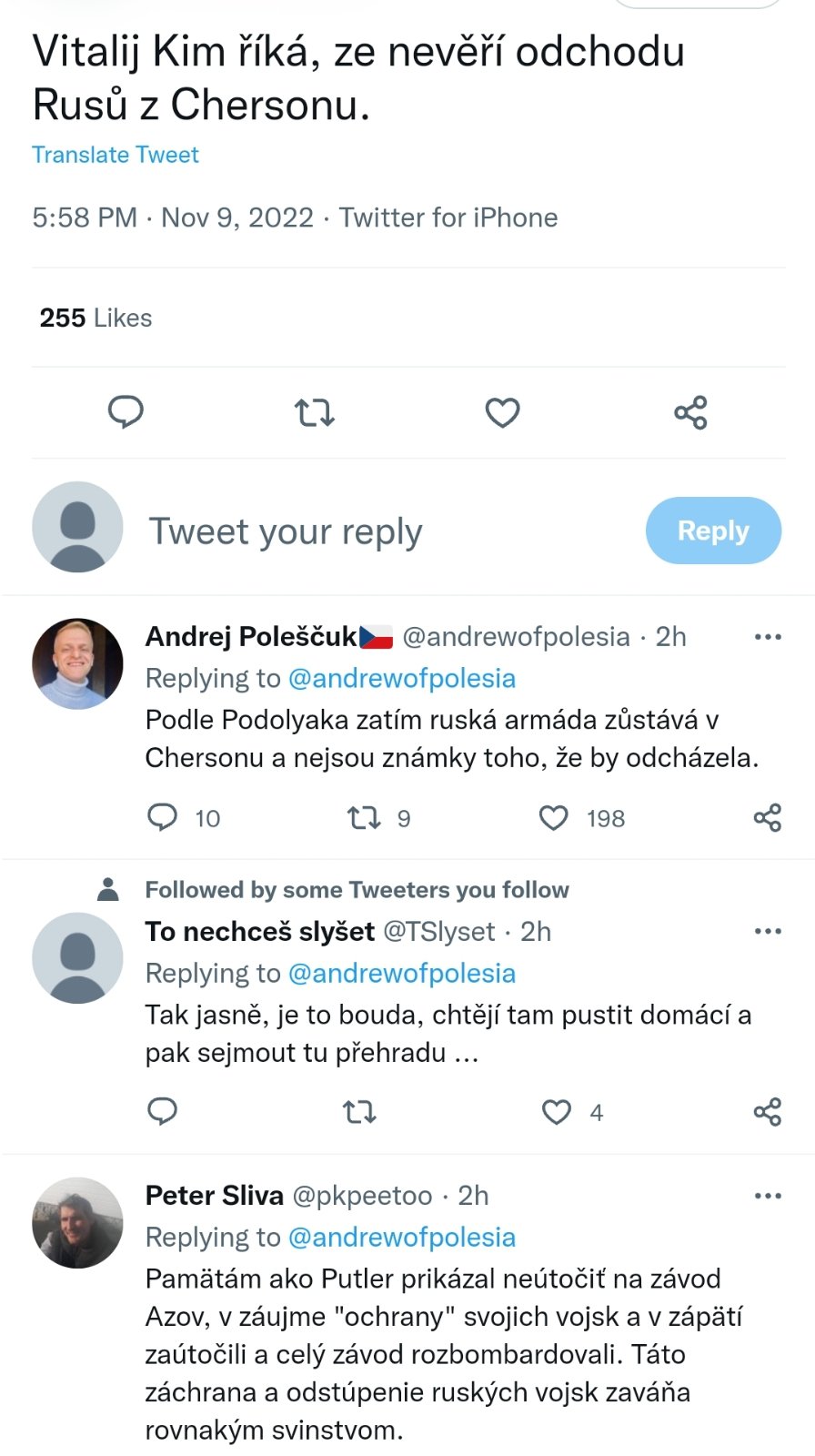815x1456 pixels.
Task: Open more options on Peter Sliva's reply
Action: pos(768,1196)
